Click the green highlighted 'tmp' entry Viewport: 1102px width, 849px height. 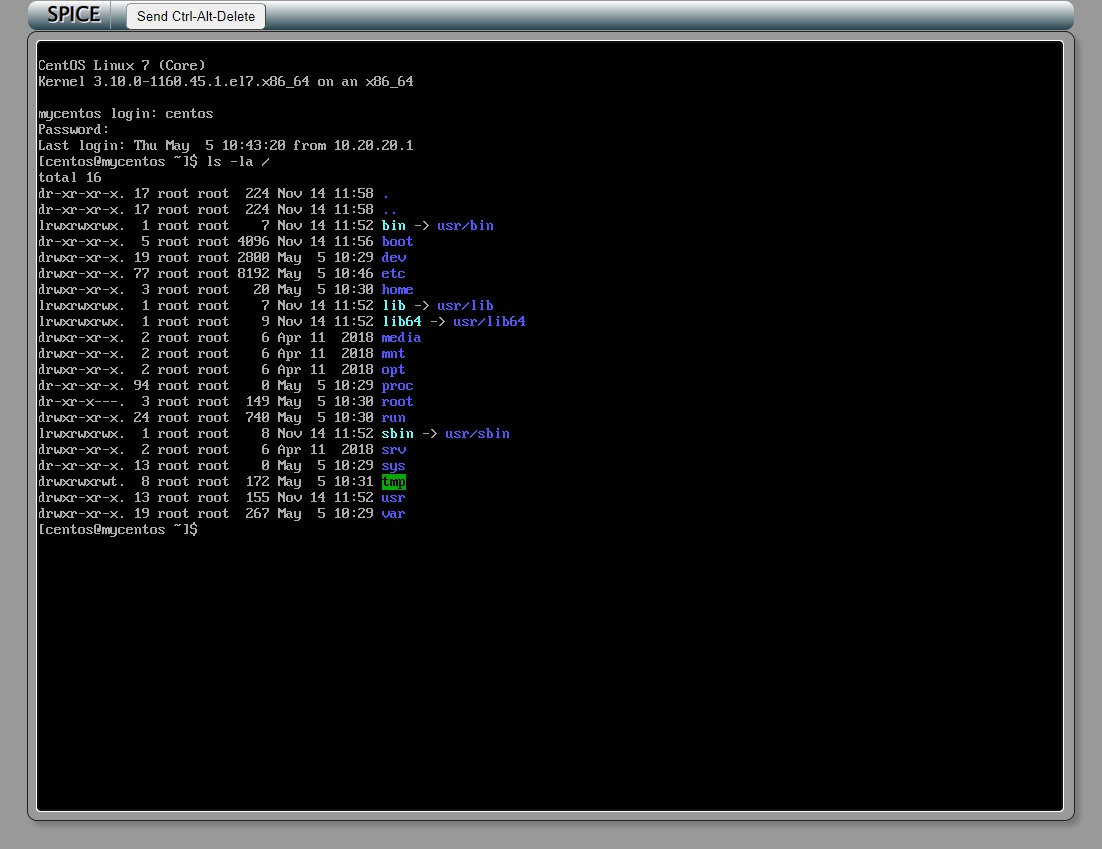tap(394, 481)
